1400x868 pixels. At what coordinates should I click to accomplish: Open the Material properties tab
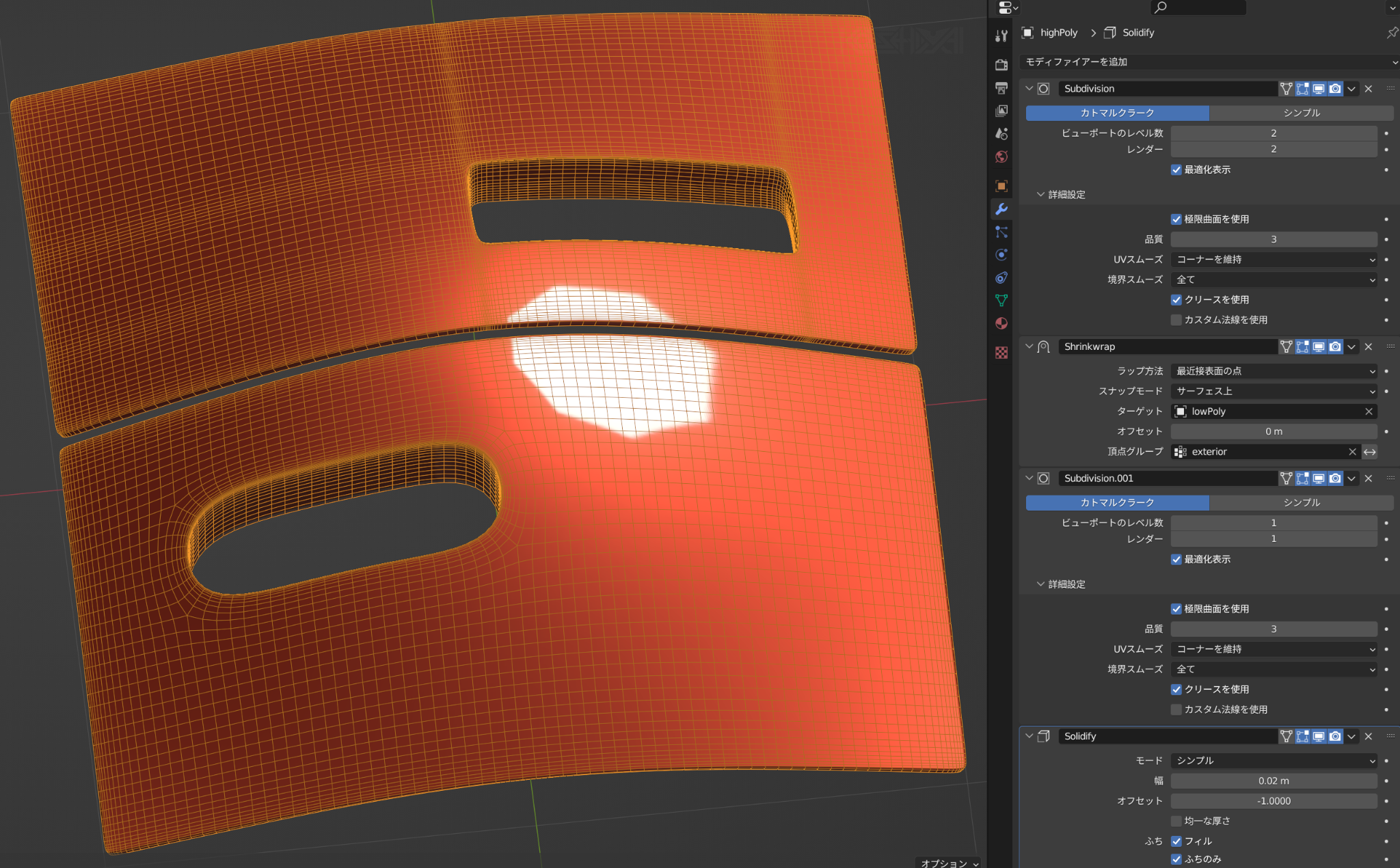click(x=1001, y=323)
